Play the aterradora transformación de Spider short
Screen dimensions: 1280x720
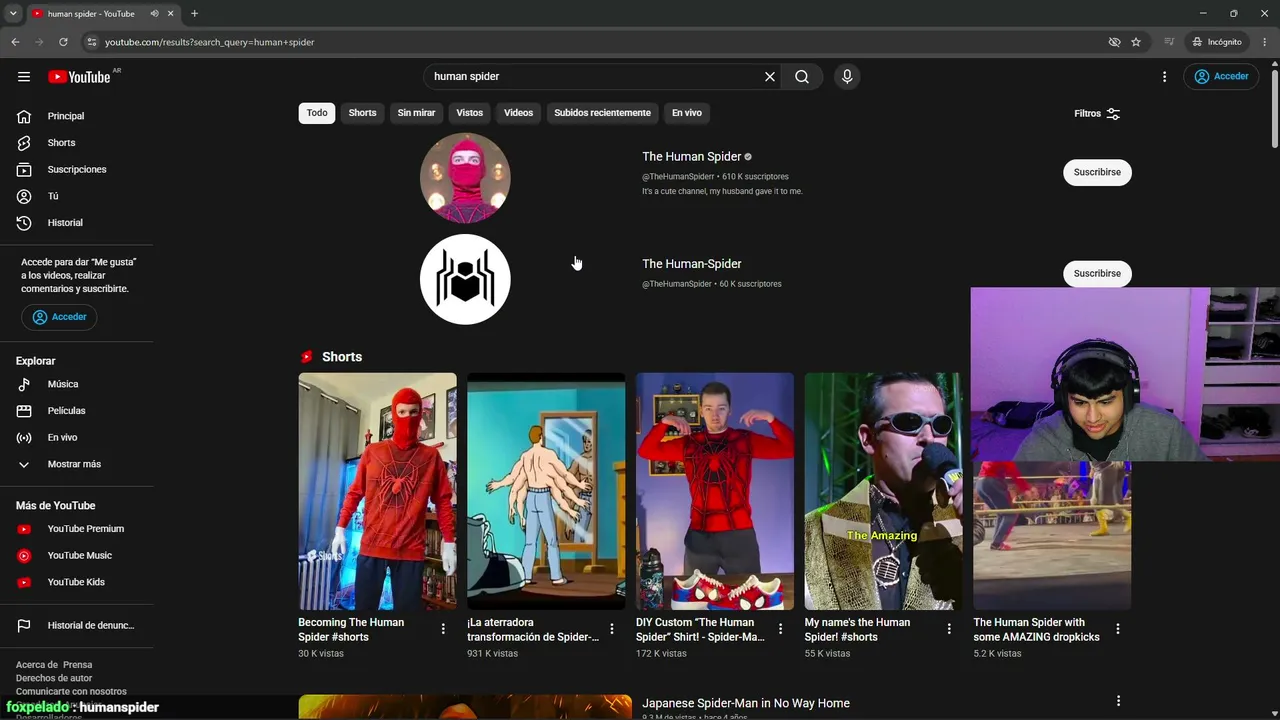coord(546,491)
